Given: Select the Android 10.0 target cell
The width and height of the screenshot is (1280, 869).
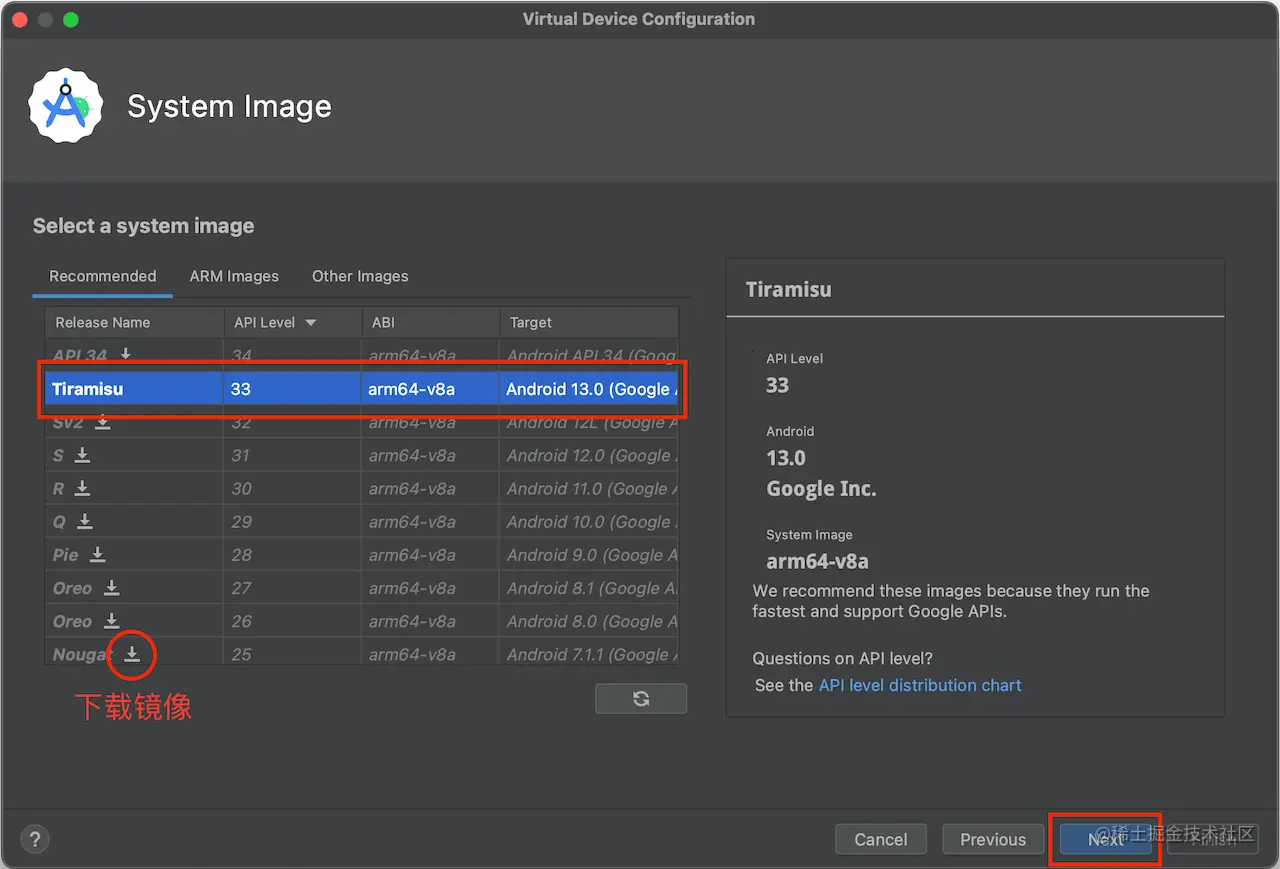Looking at the screenshot, I should pyautogui.click(x=589, y=521).
